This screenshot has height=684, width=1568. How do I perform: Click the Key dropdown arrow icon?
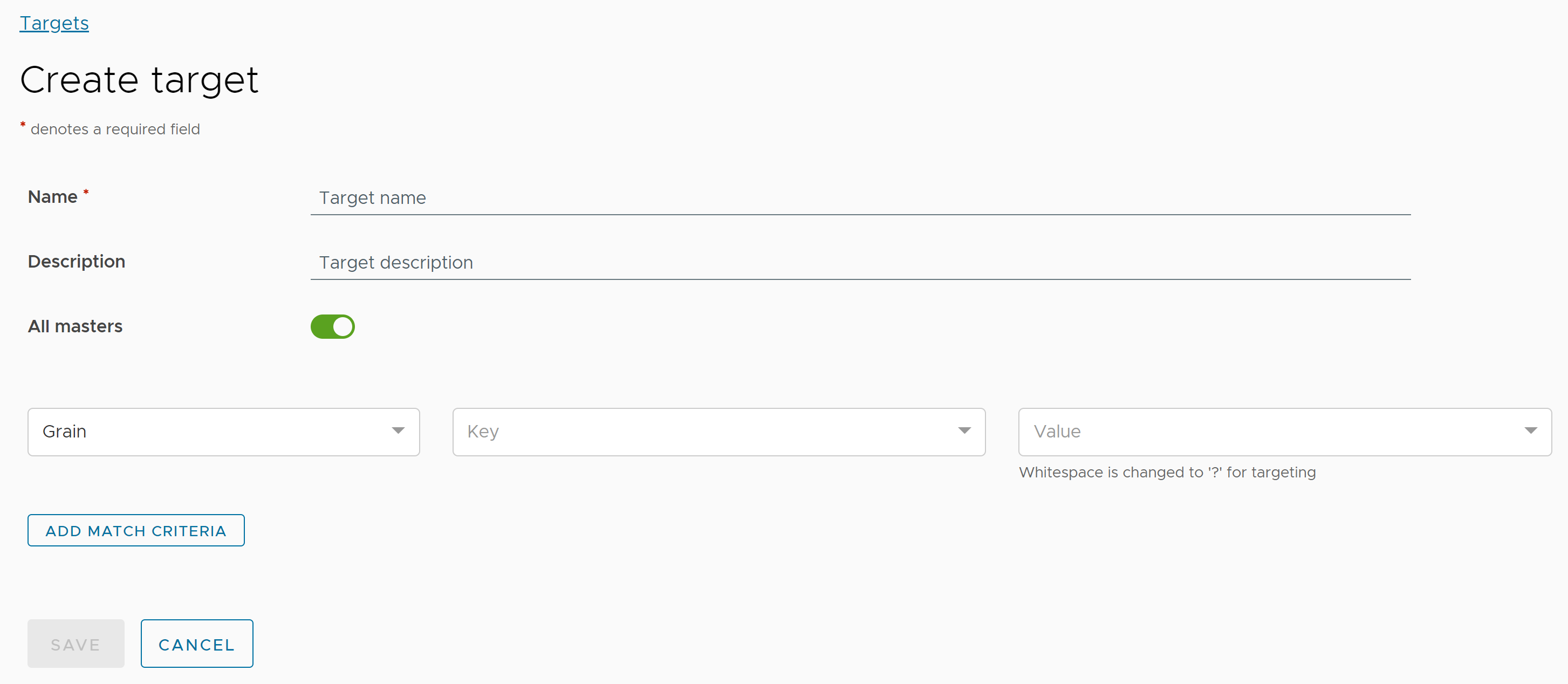pos(965,432)
